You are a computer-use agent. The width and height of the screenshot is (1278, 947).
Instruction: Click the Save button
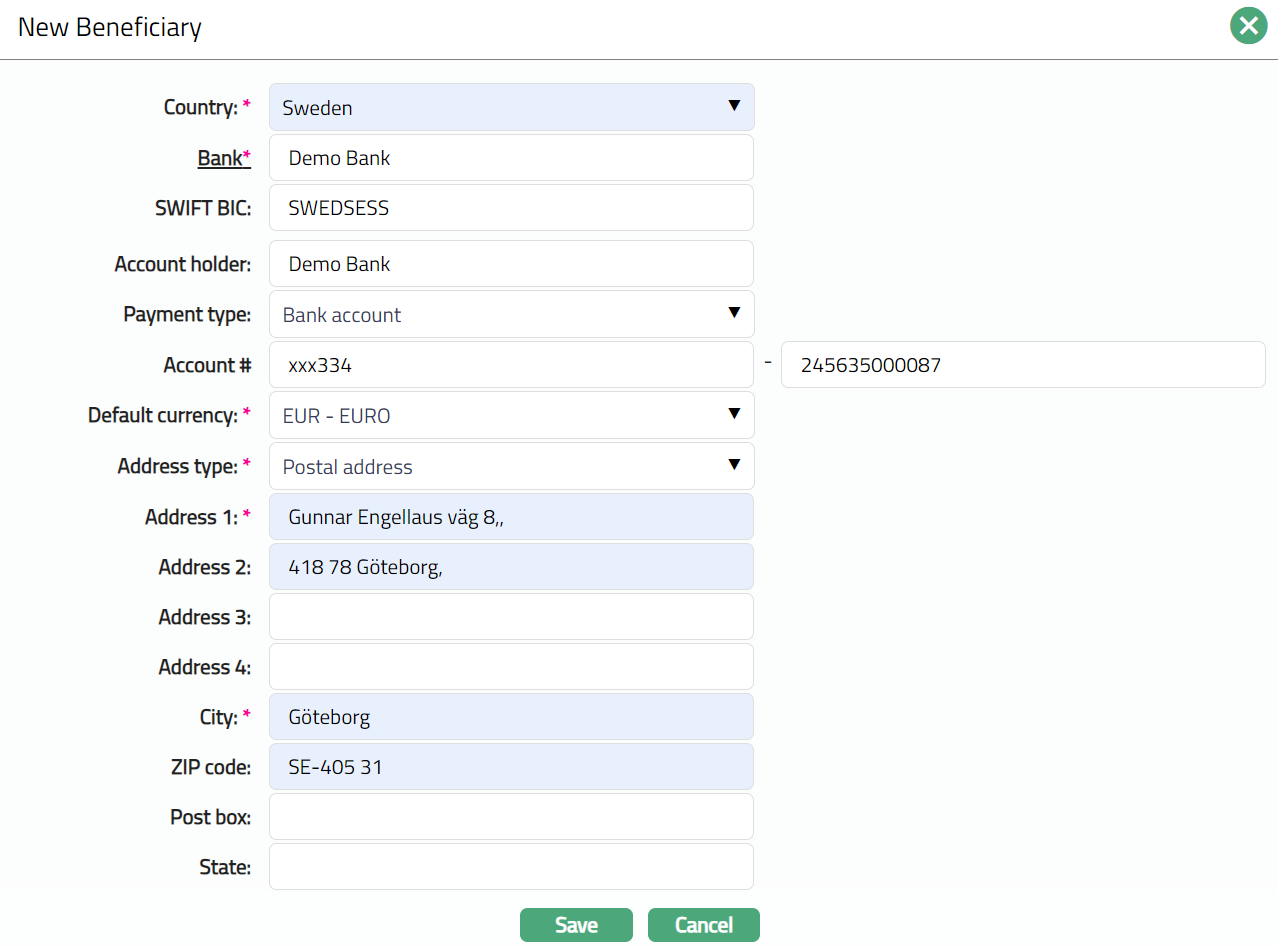point(576,925)
